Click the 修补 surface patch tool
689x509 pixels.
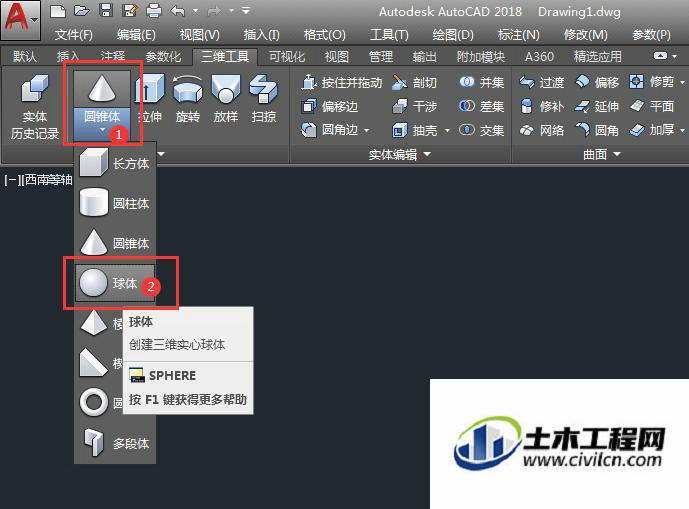click(x=541, y=106)
